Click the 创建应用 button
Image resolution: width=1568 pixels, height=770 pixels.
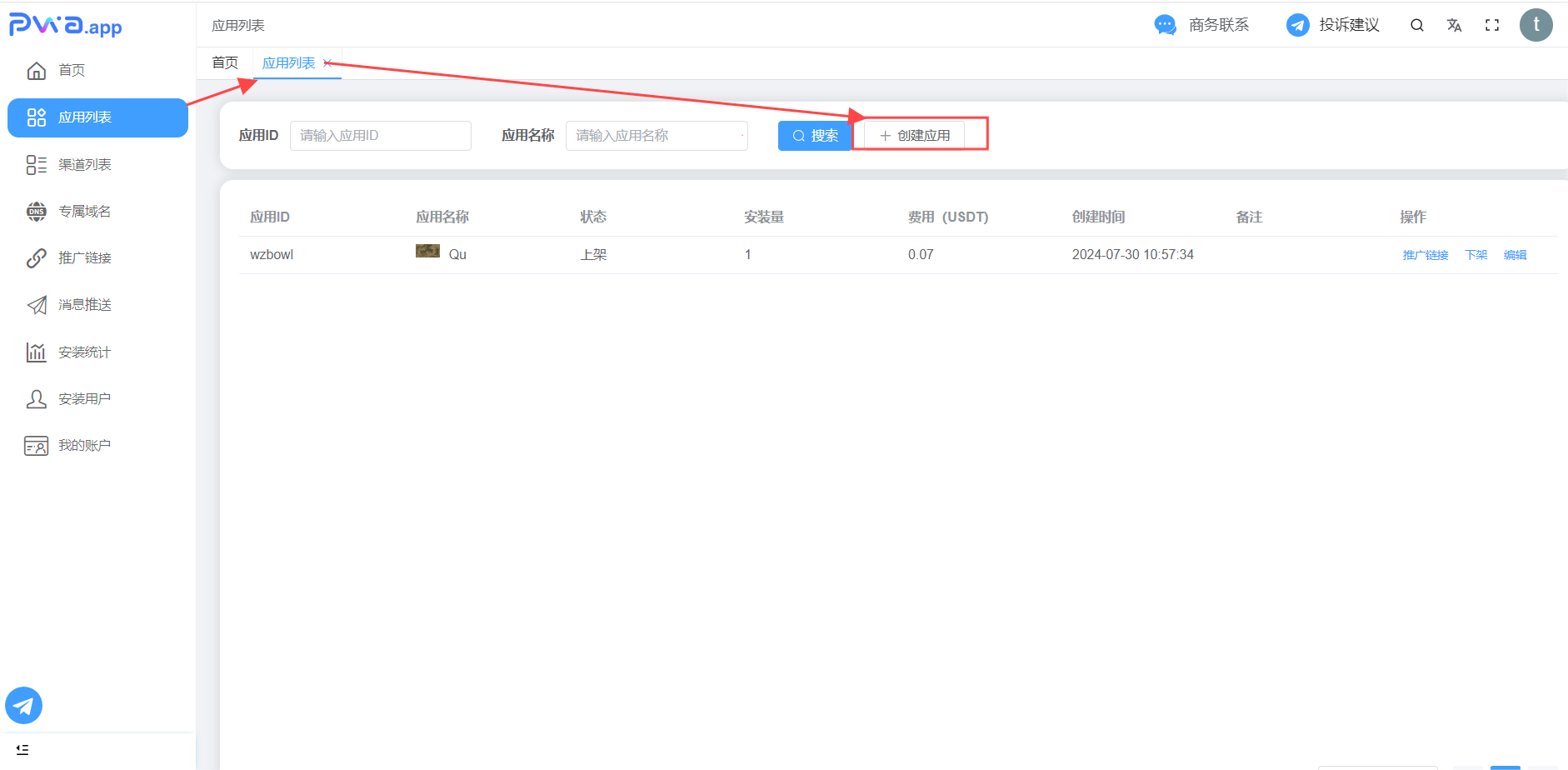point(915,136)
